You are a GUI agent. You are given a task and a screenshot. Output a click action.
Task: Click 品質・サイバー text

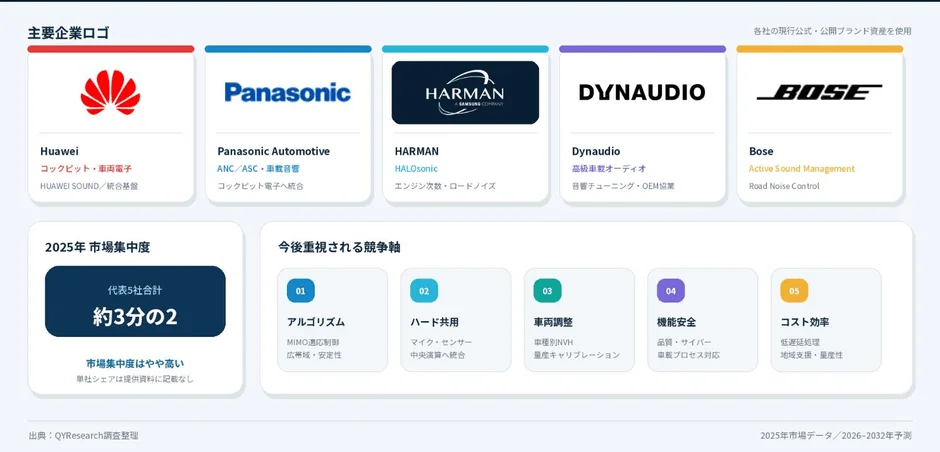coord(685,342)
